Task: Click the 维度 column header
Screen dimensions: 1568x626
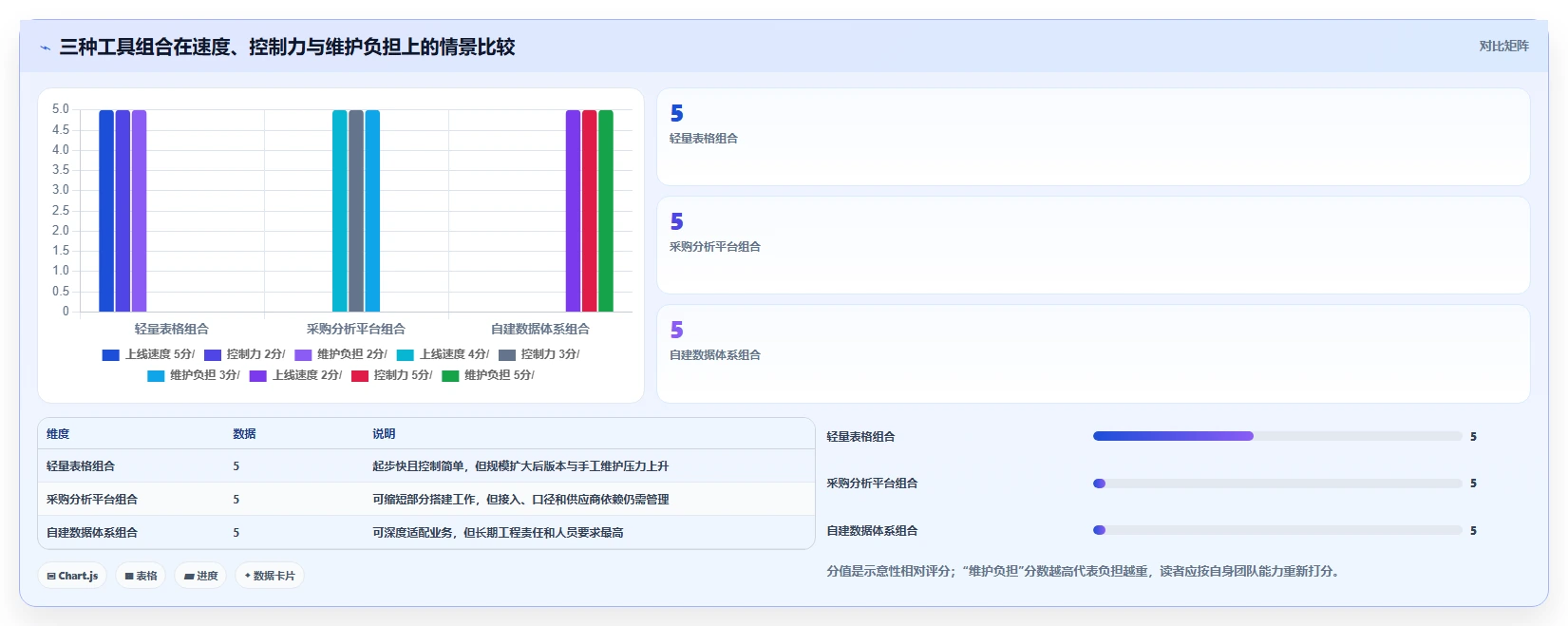Action: pyautogui.click(x=58, y=434)
